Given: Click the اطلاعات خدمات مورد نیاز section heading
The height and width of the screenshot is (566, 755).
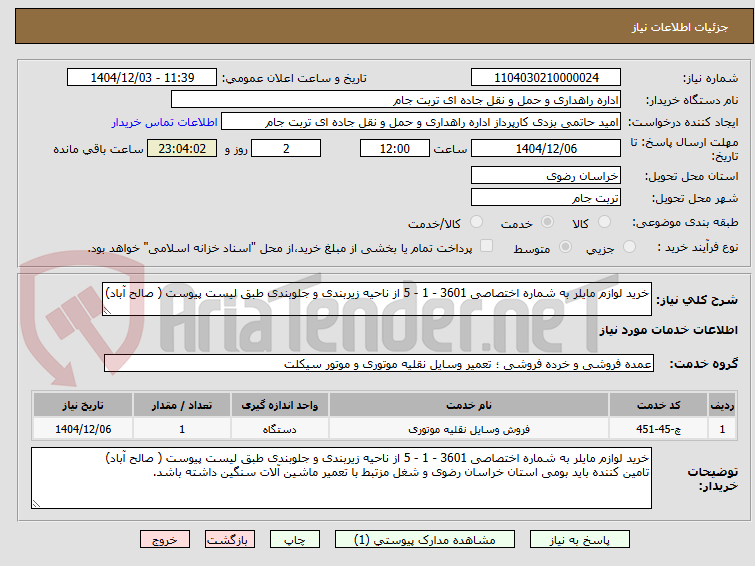Looking at the screenshot, I should click(x=668, y=330).
